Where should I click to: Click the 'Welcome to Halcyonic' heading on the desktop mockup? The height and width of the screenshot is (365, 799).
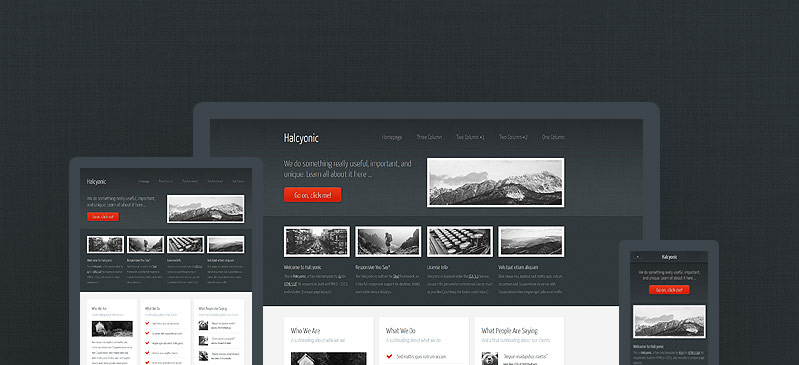click(x=303, y=267)
